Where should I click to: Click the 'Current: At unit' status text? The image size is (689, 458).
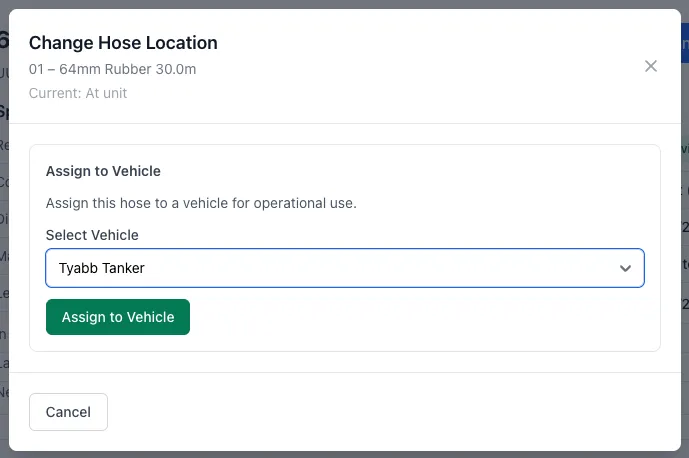point(78,93)
